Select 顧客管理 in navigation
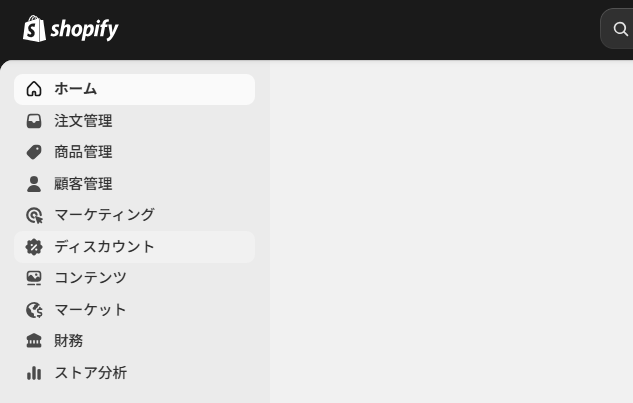 pyautogui.click(x=83, y=184)
